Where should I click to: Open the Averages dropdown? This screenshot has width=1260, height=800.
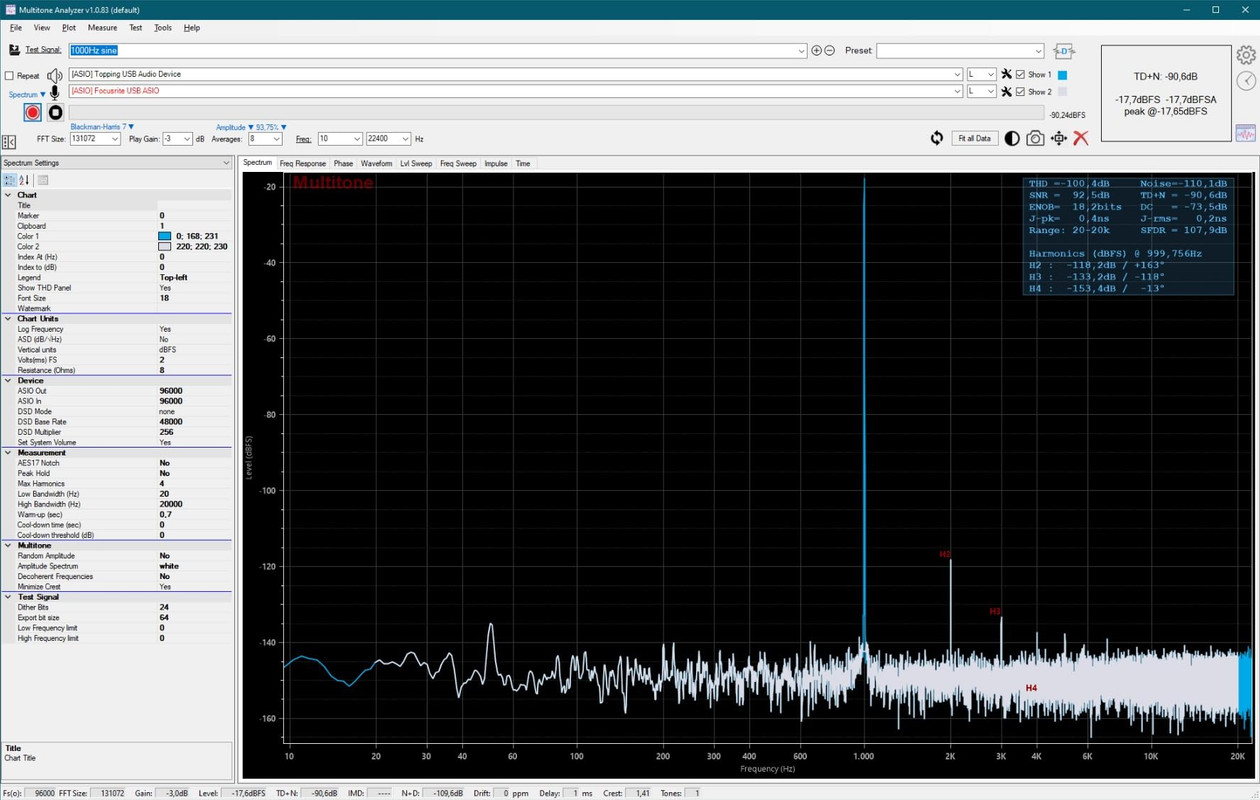pos(277,139)
